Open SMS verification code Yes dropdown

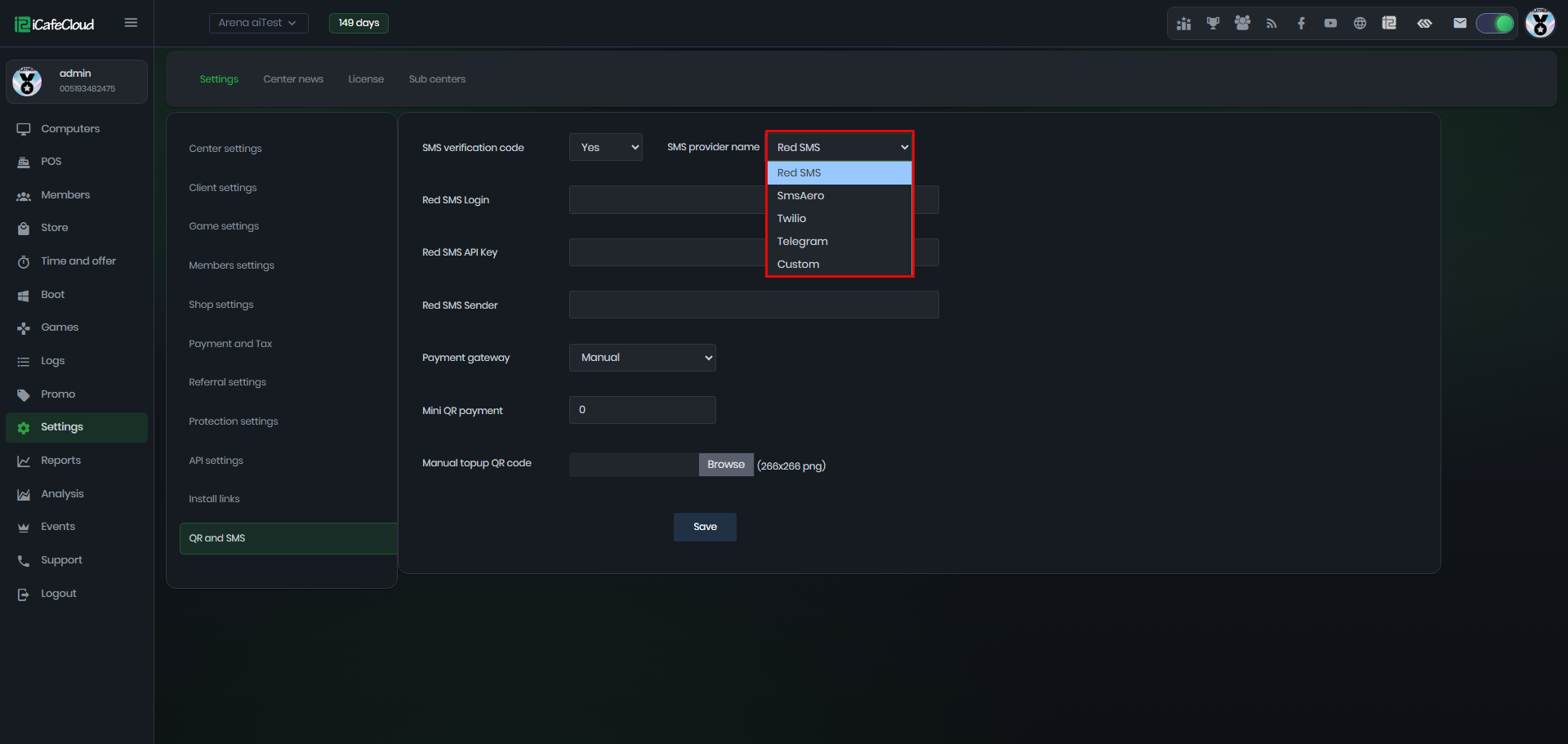(606, 147)
